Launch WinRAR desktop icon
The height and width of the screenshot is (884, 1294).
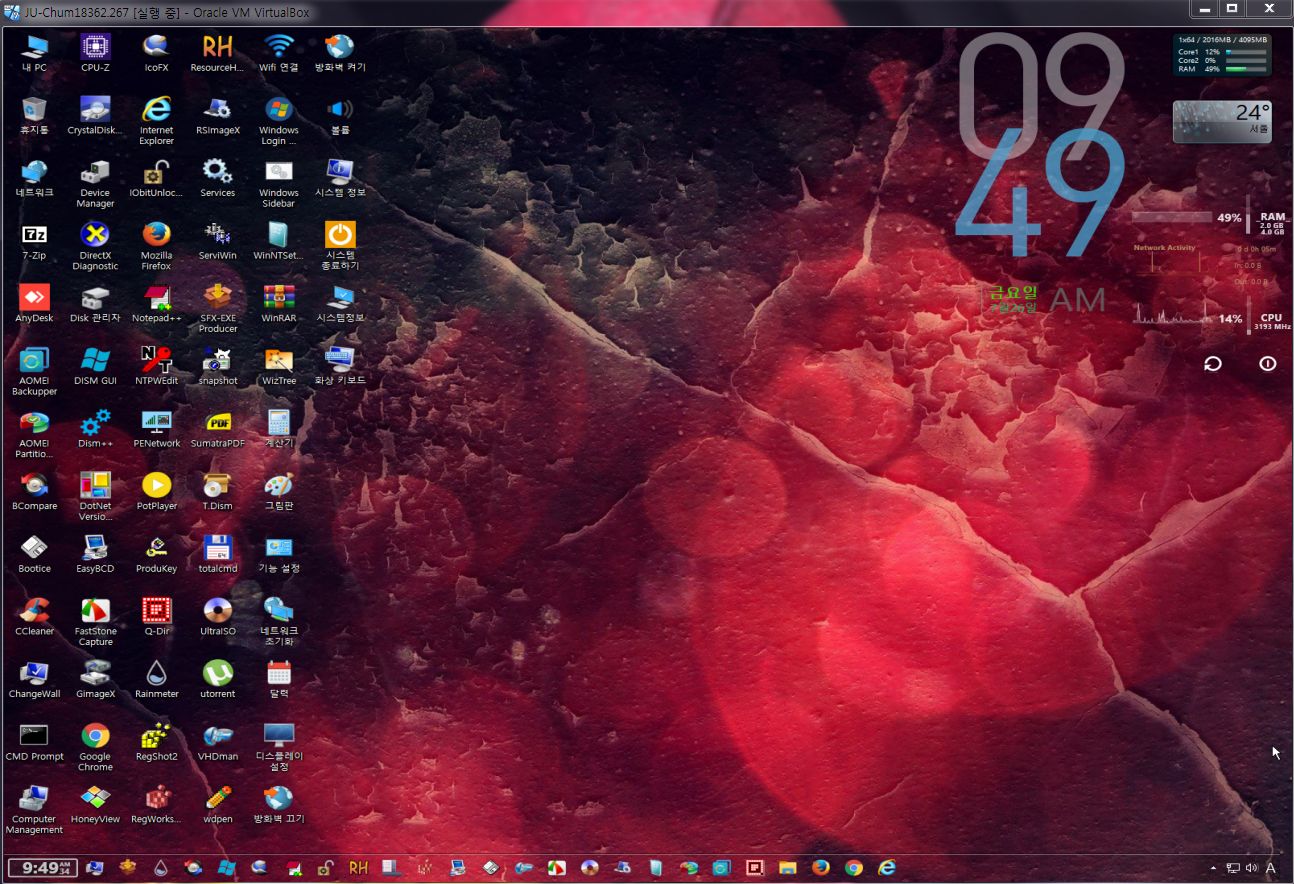(279, 303)
